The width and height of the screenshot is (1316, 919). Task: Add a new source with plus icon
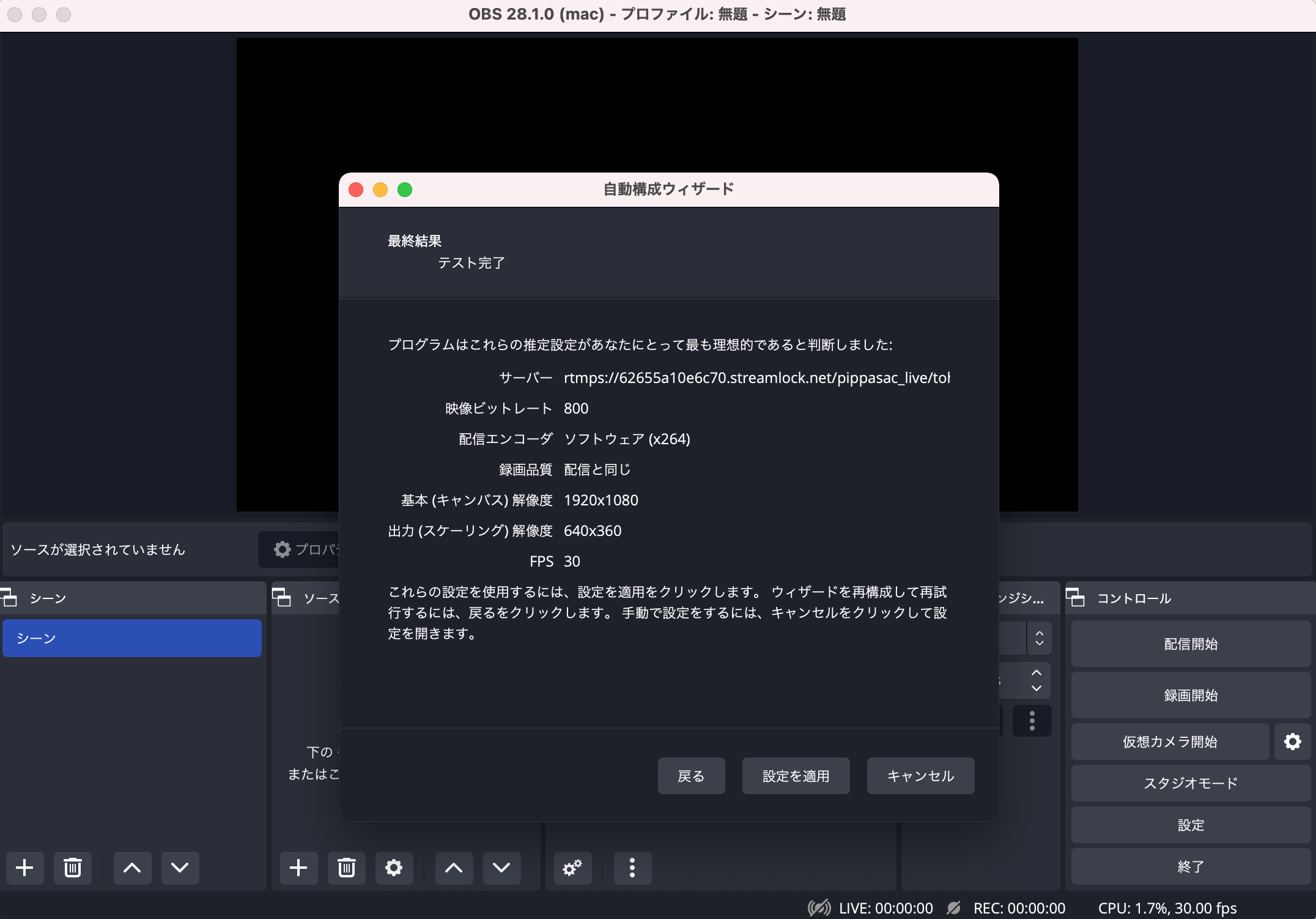[x=298, y=867]
